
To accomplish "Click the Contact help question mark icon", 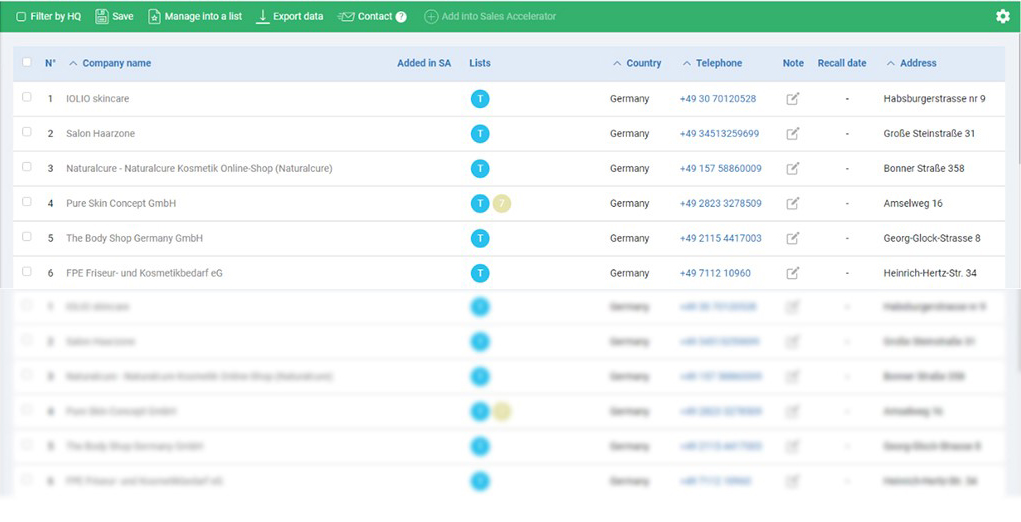I will click(x=401, y=17).
